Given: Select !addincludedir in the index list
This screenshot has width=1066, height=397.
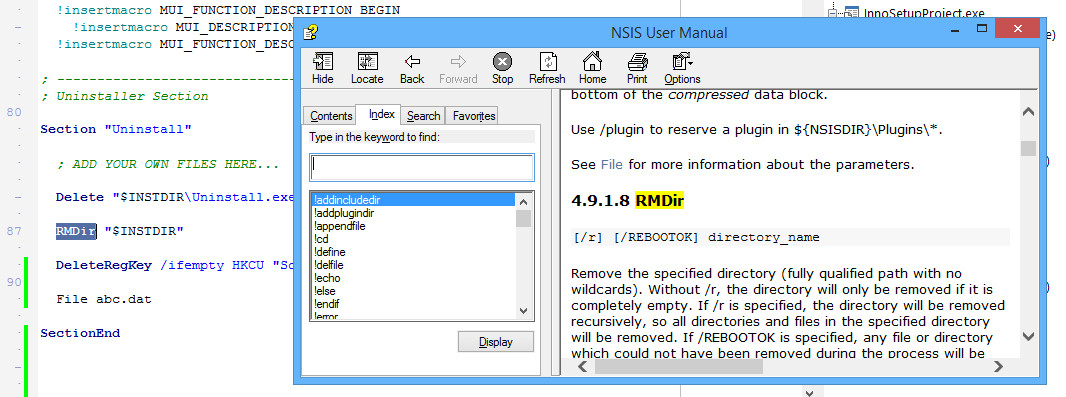Looking at the screenshot, I should [x=413, y=201].
